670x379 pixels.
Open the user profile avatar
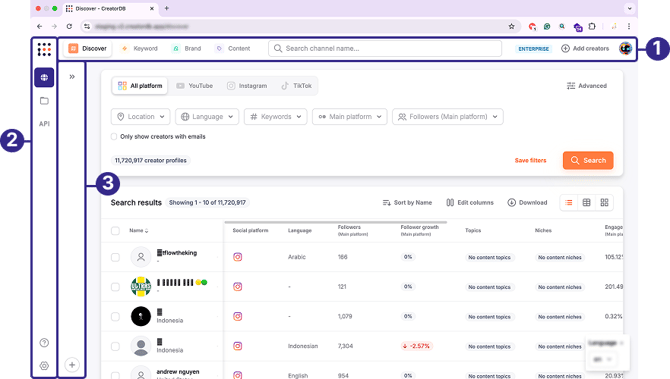pyautogui.click(x=626, y=49)
